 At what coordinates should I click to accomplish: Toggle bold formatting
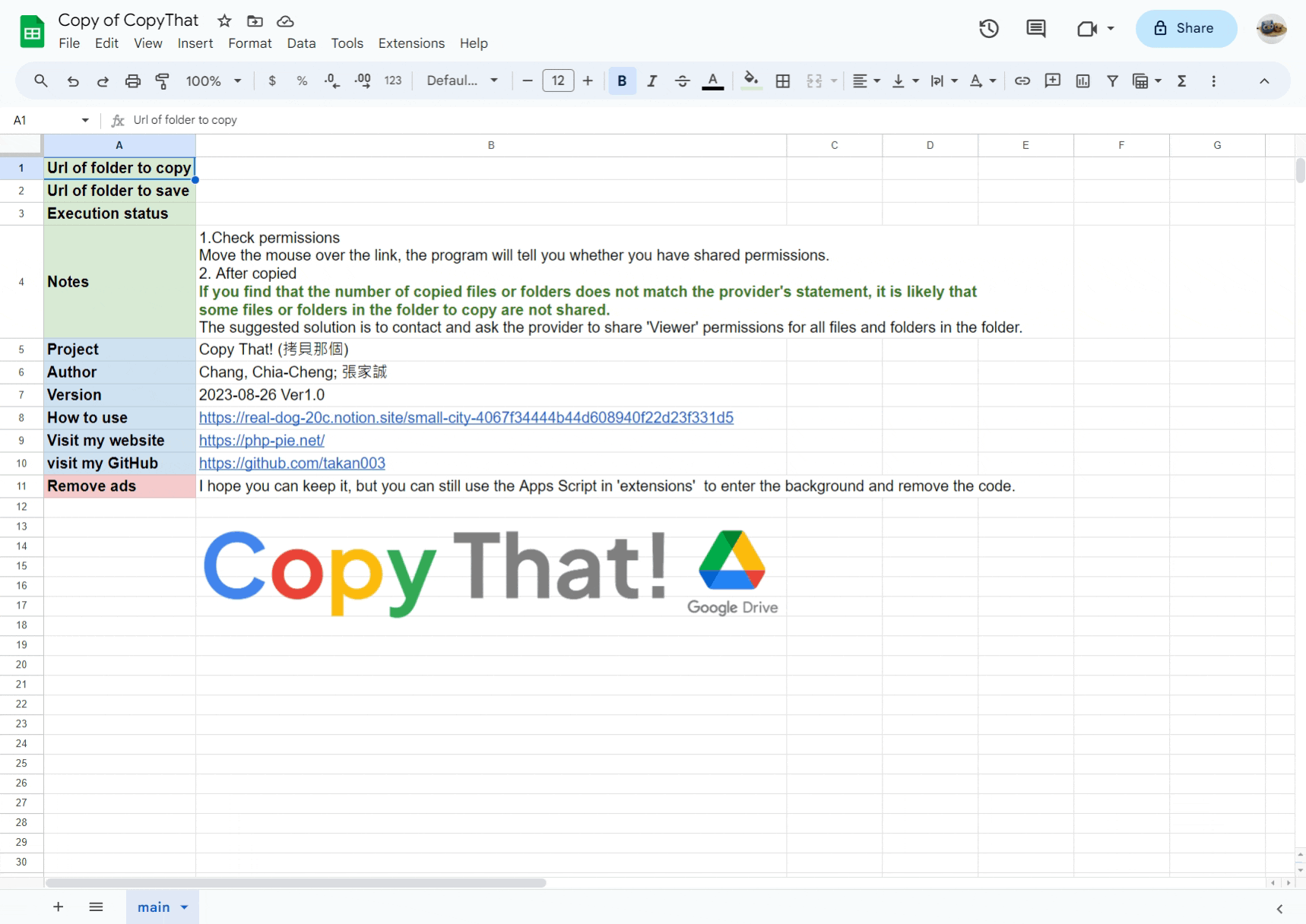622,81
